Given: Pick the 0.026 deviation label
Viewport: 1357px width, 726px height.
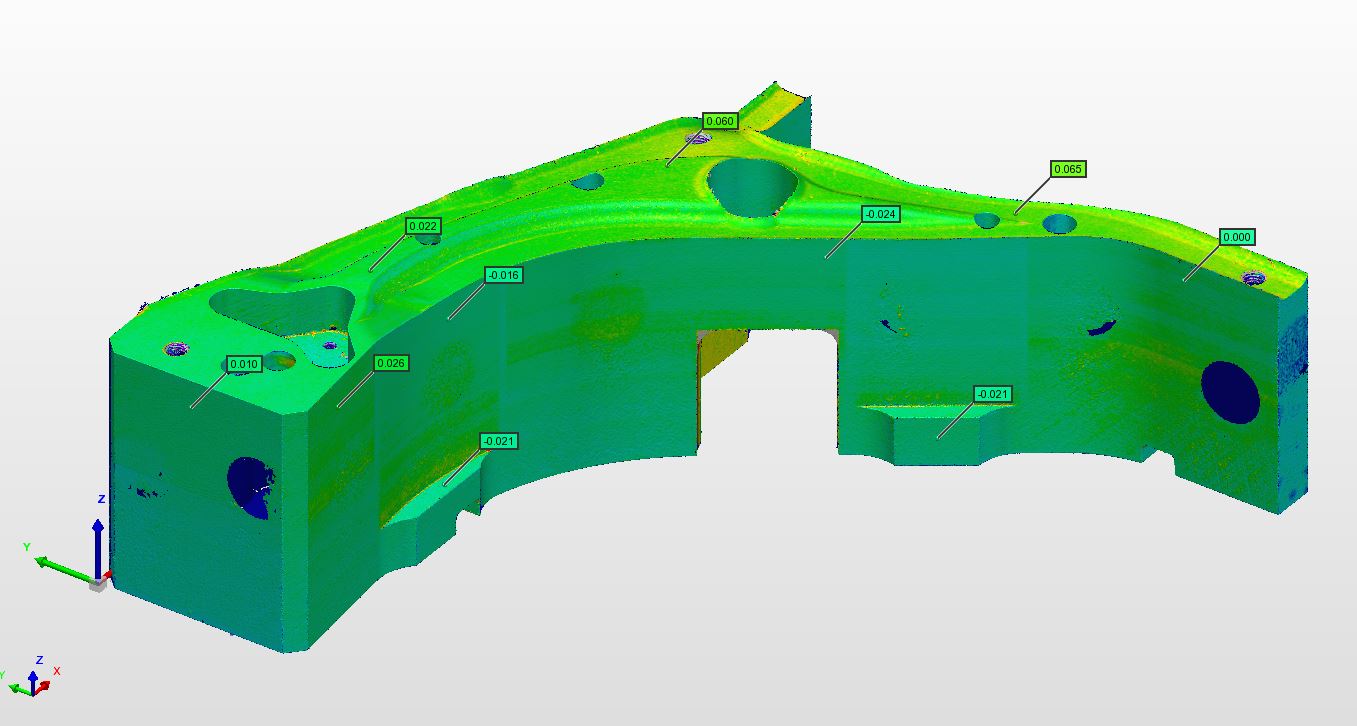Looking at the screenshot, I should click(x=391, y=363).
